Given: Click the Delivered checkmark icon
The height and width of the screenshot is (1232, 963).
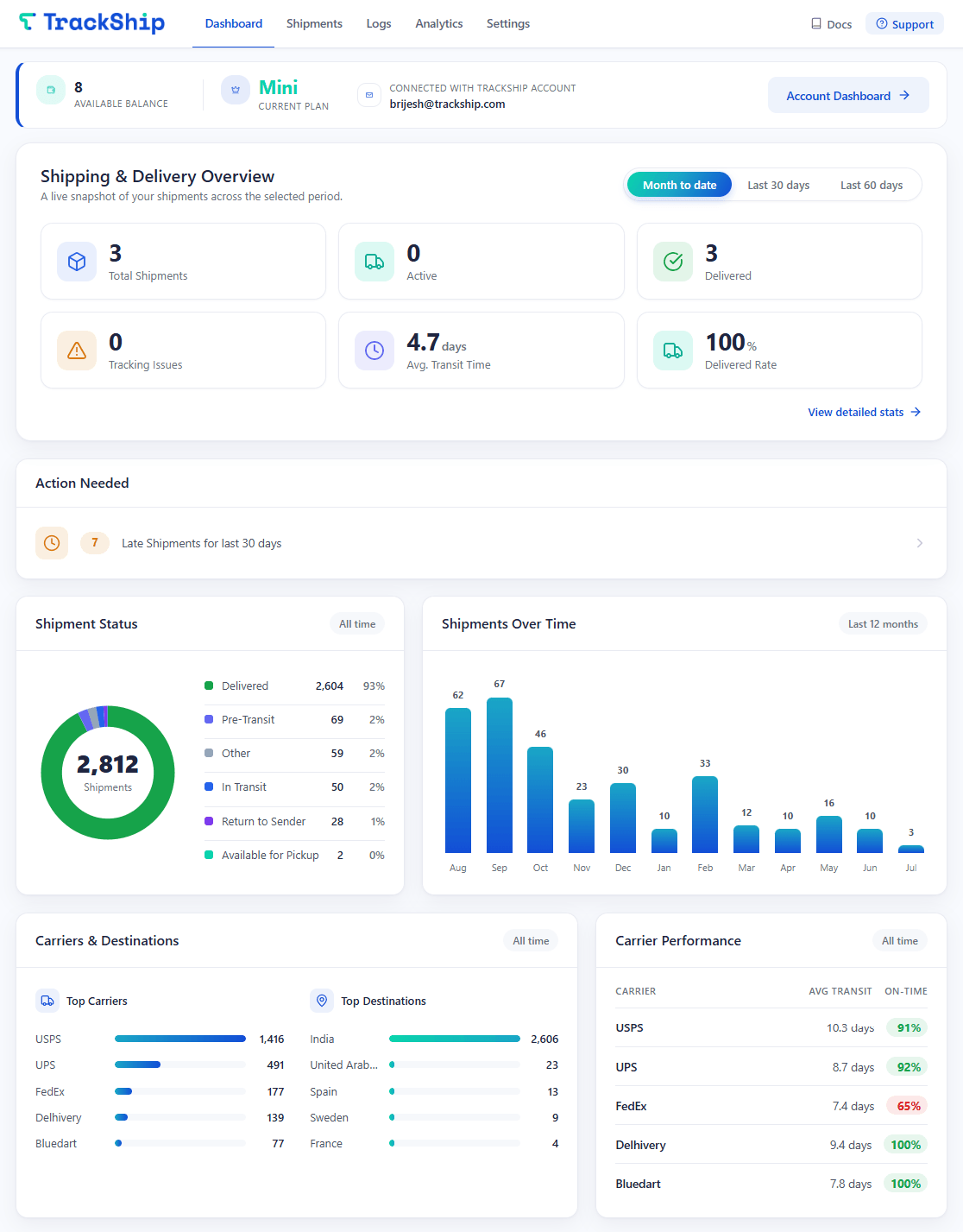Looking at the screenshot, I should [673, 262].
